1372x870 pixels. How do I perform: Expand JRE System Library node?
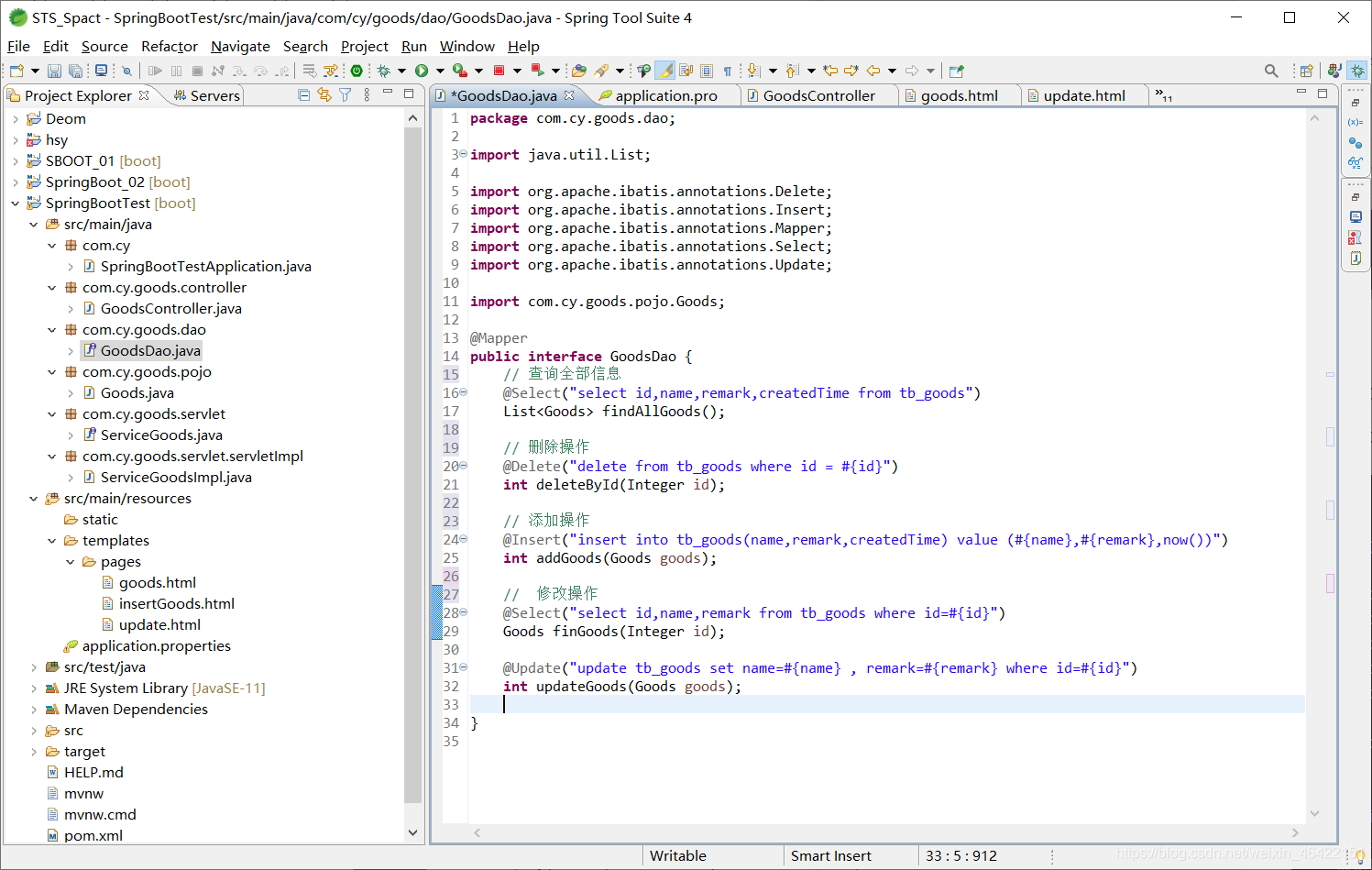click(34, 688)
